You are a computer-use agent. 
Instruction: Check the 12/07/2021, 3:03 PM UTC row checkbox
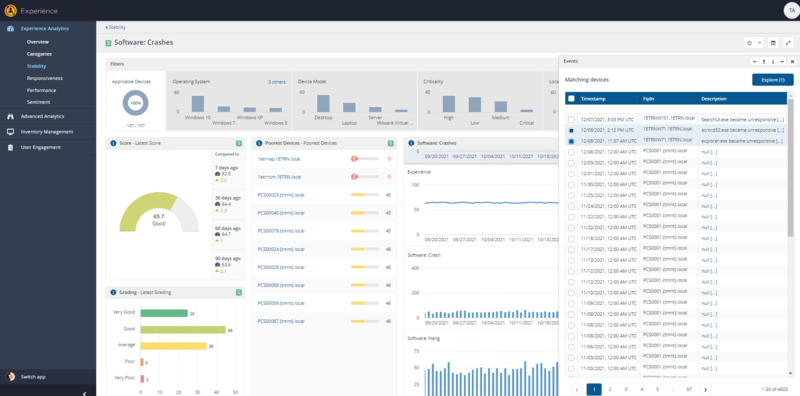pyautogui.click(x=571, y=119)
